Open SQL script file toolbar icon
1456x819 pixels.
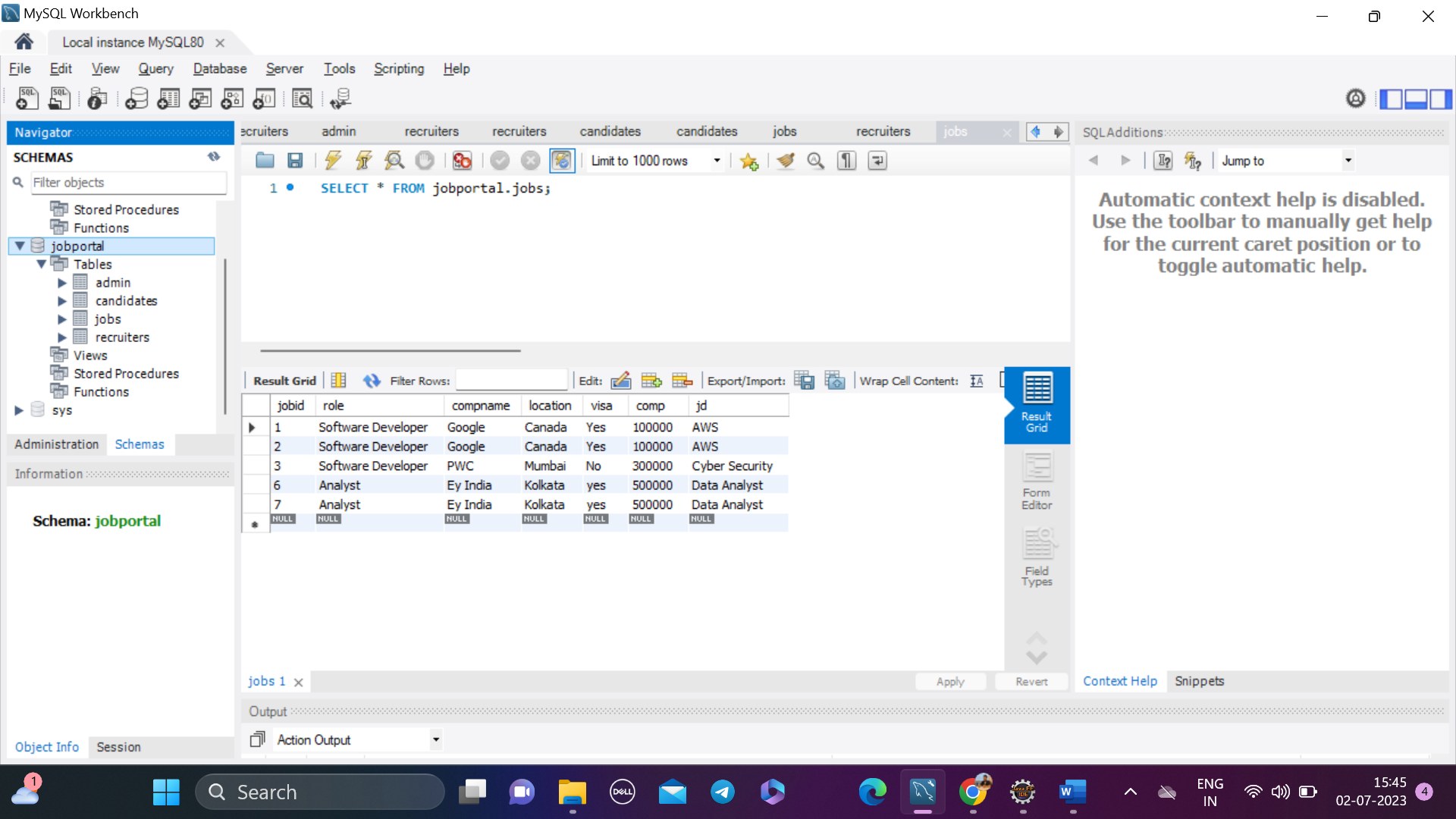59,99
